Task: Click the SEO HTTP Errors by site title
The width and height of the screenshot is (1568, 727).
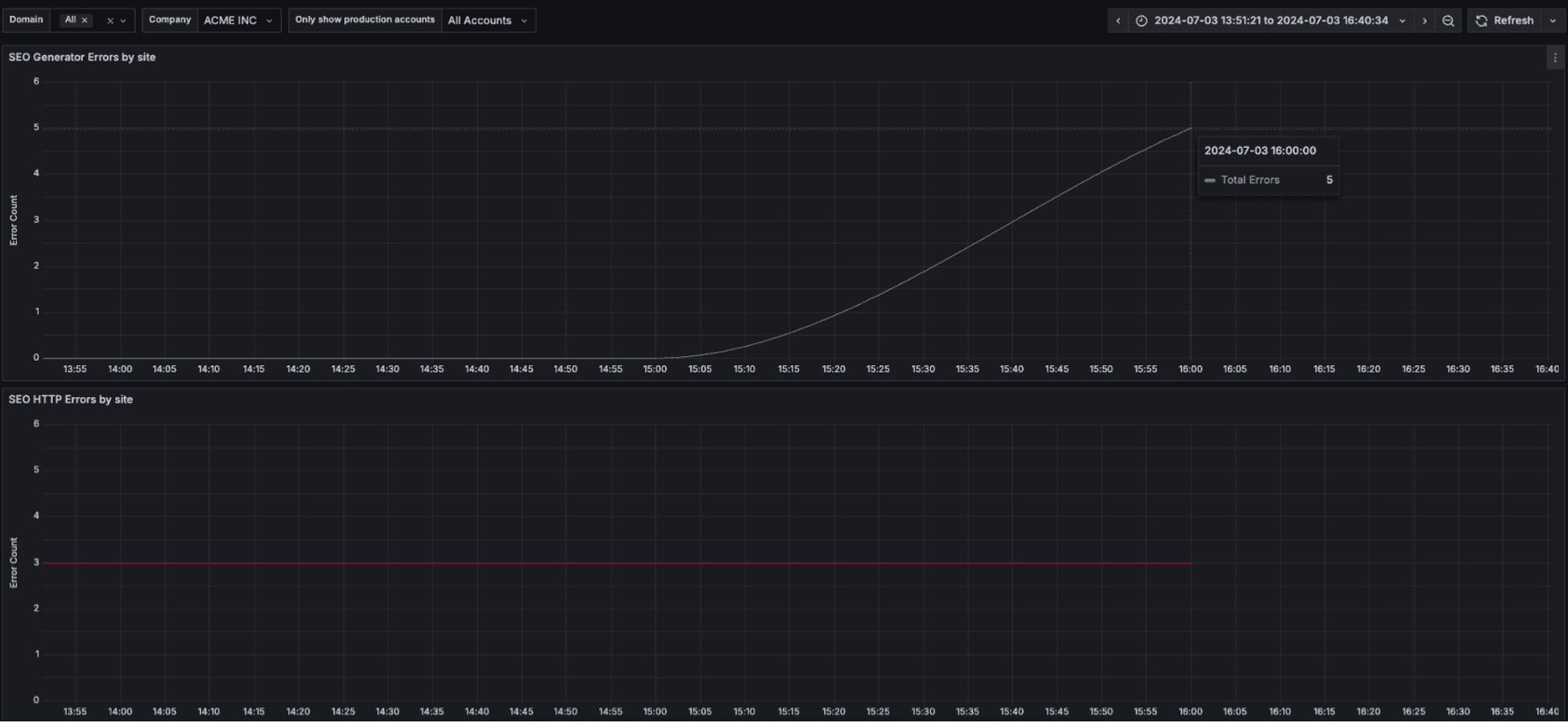Action: pos(71,400)
